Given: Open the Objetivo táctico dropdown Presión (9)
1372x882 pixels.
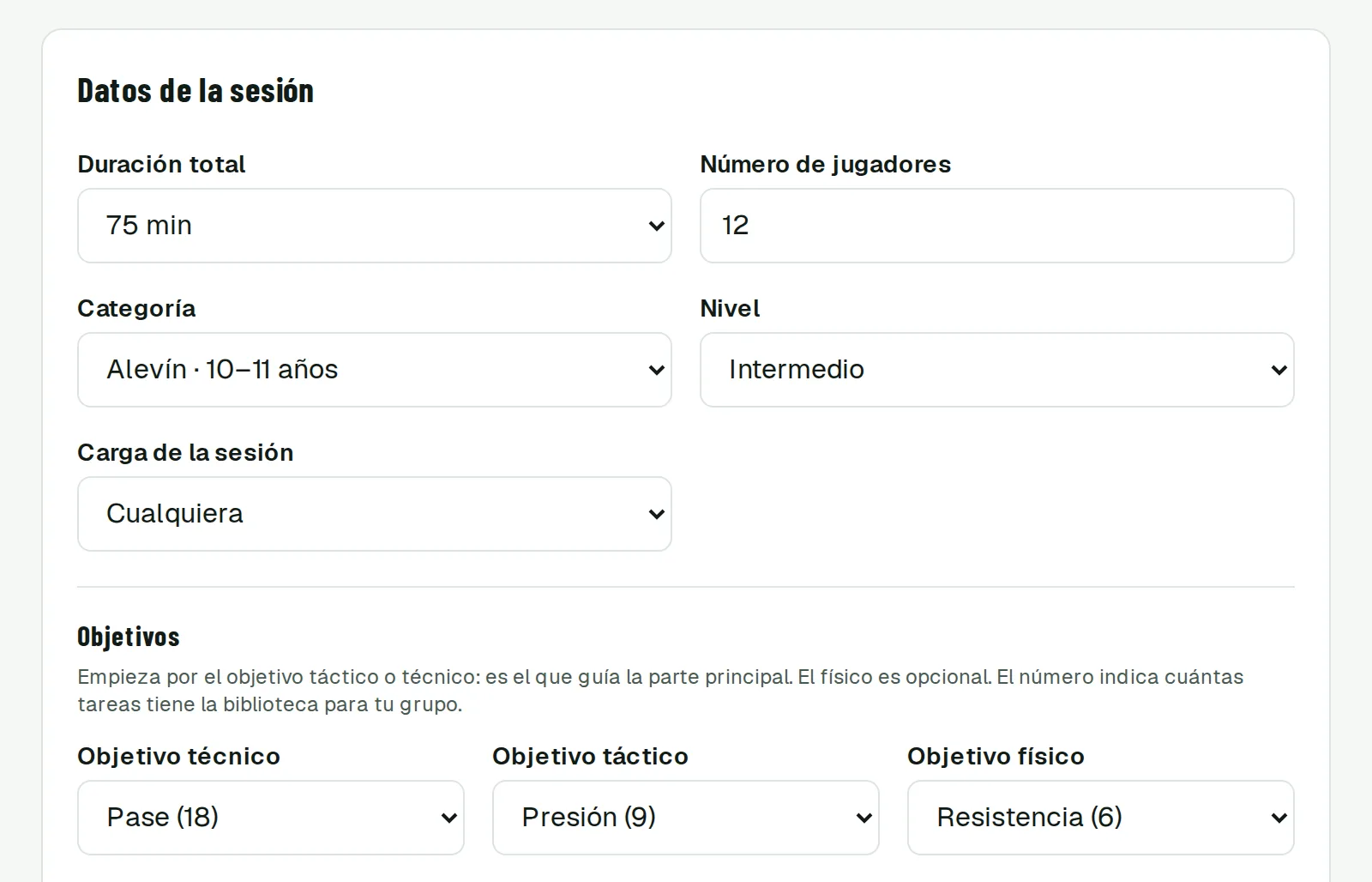Looking at the screenshot, I should [686, 818].
